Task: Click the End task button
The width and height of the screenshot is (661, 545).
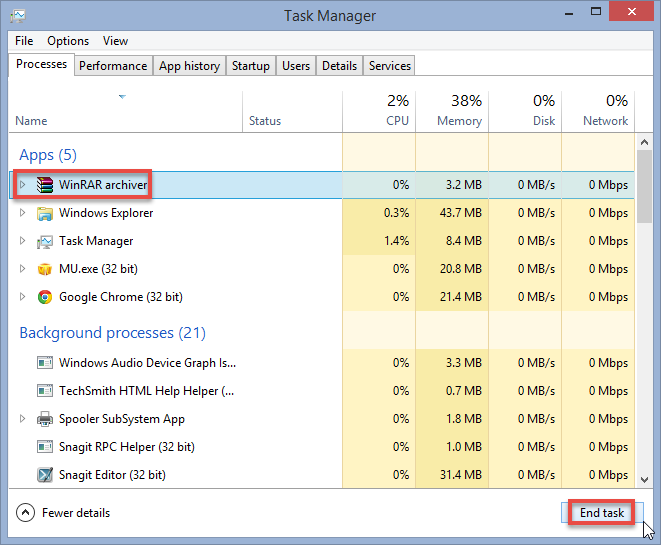Action: click(602, 513)
